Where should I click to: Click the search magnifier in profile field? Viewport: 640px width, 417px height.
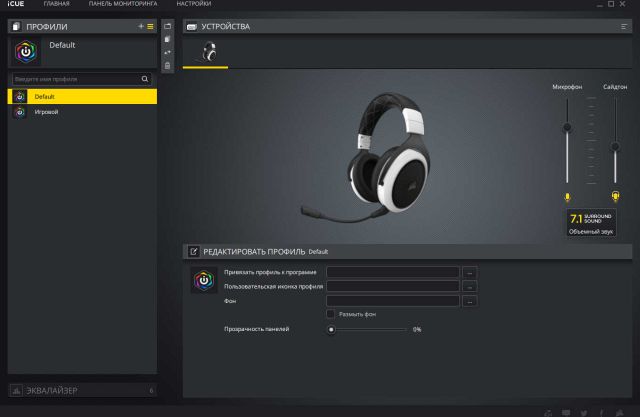pos(145,78)
